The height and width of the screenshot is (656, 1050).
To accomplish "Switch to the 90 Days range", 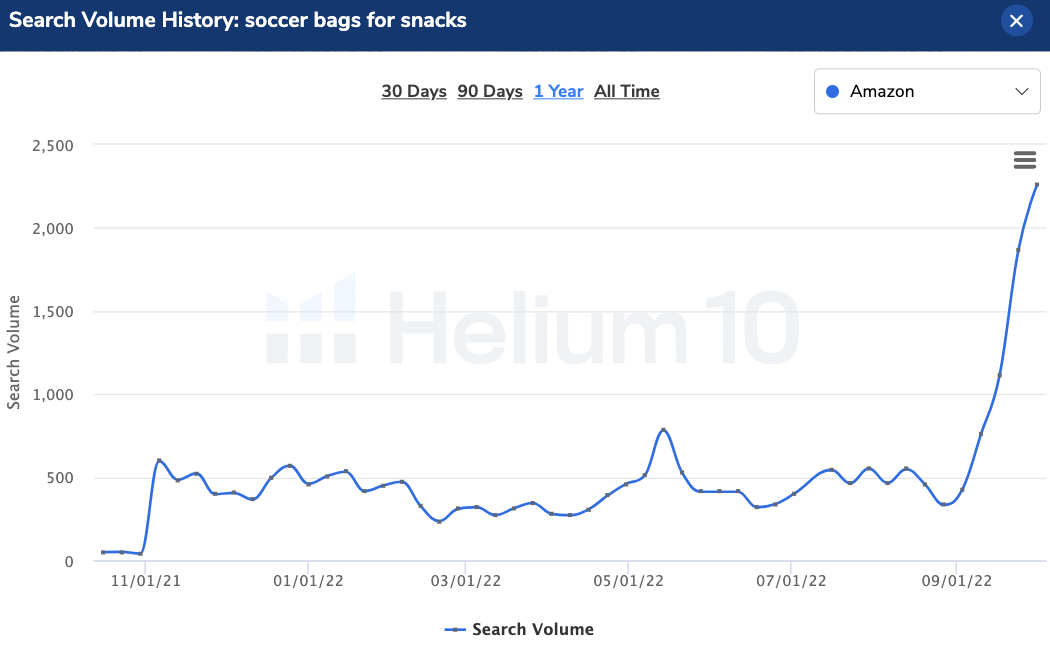I will pyautogui.click(x=490, y=91).
